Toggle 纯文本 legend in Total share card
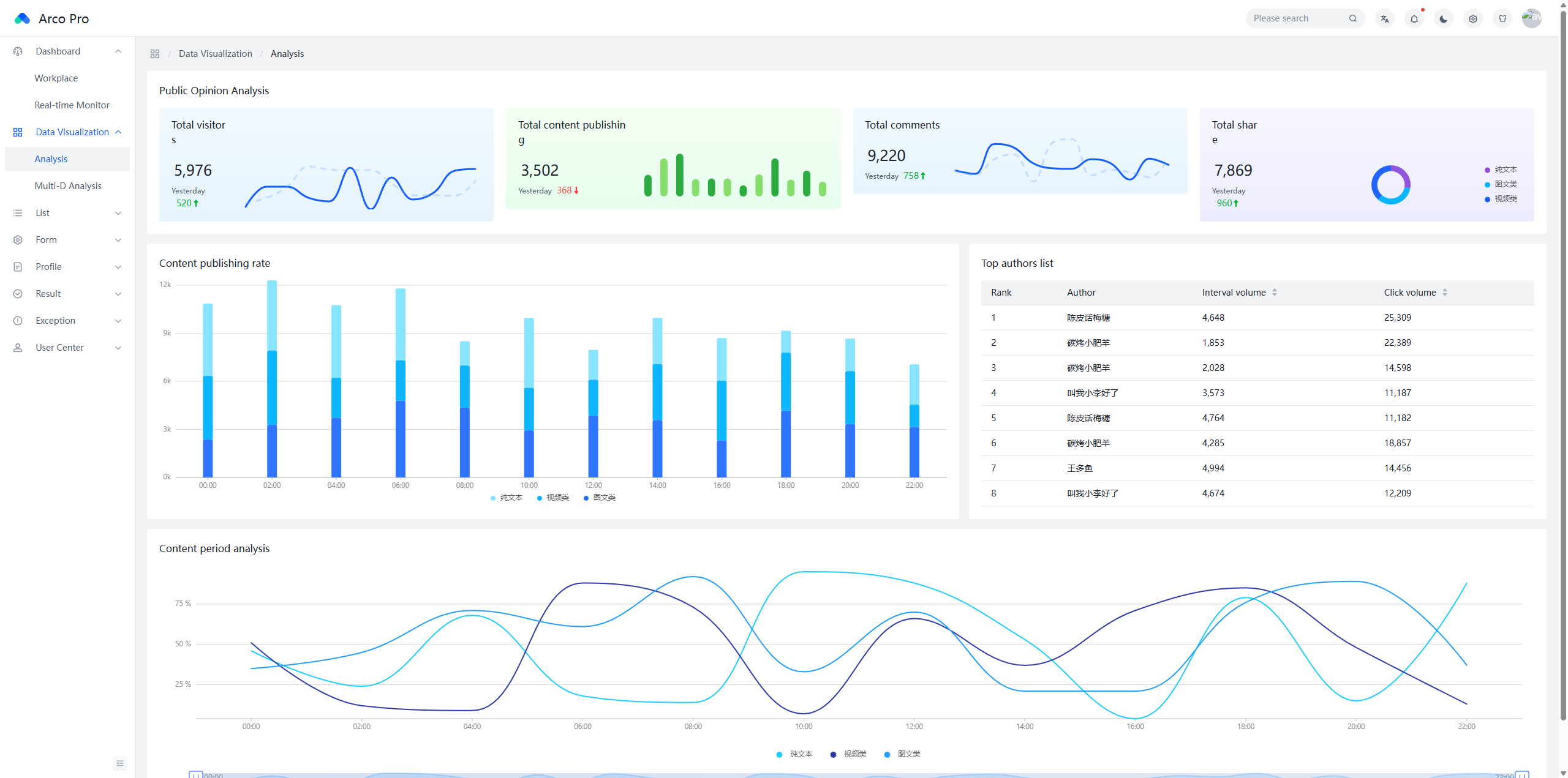1568x778 pixels. point(1501,170)
